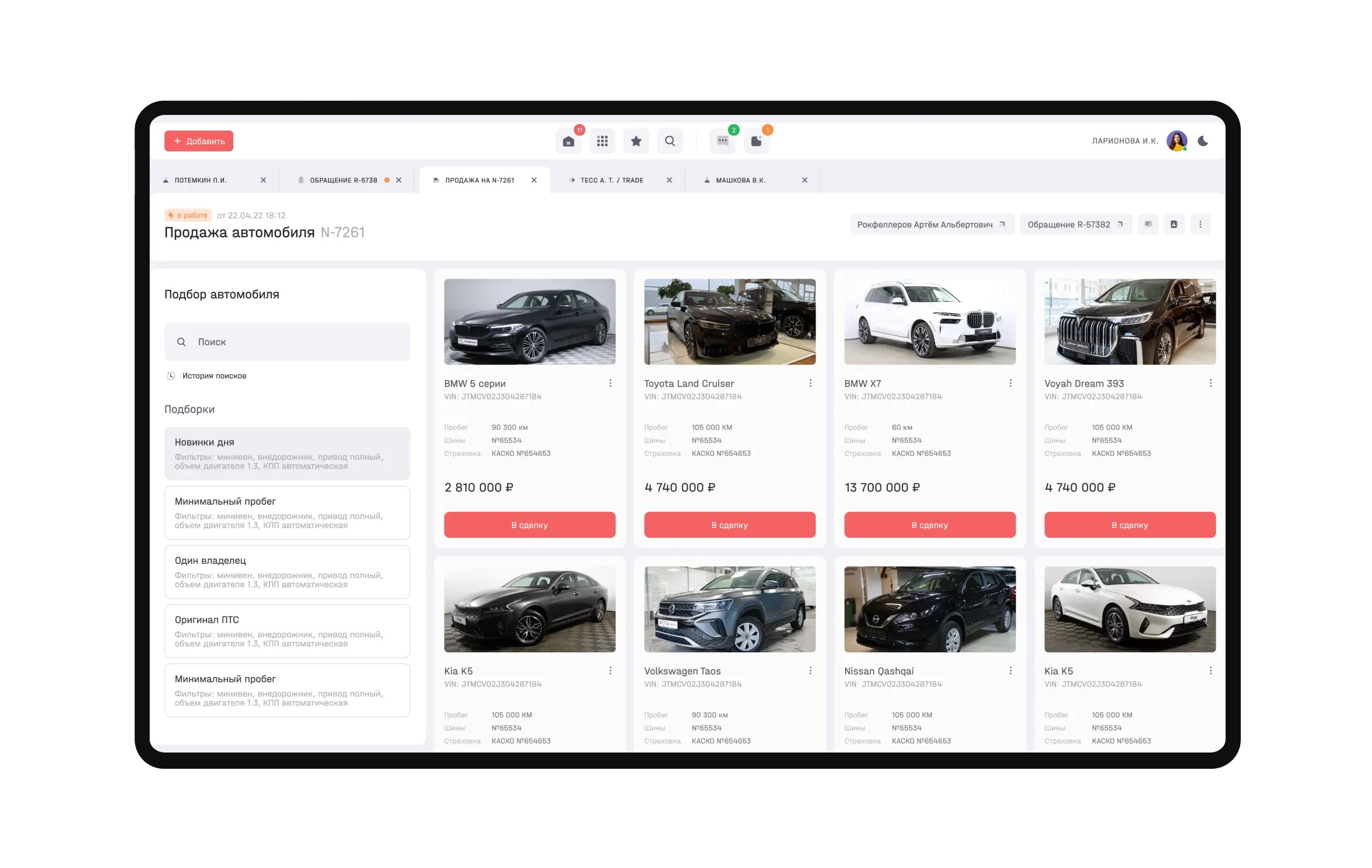Screen dimensions: 1372x868
Task: Open the folder icon with orange badge
Action: tap(756, 142)
